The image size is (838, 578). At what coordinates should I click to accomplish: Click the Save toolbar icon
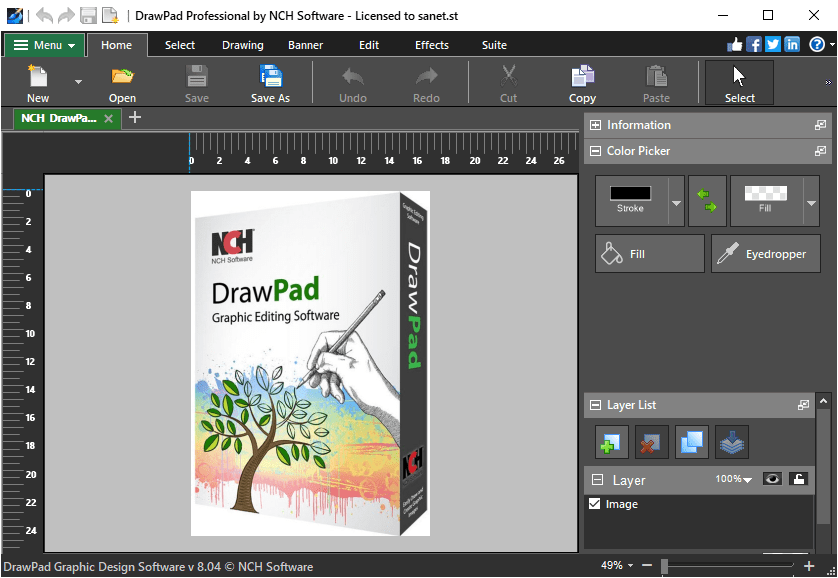(x=197, y=83)
